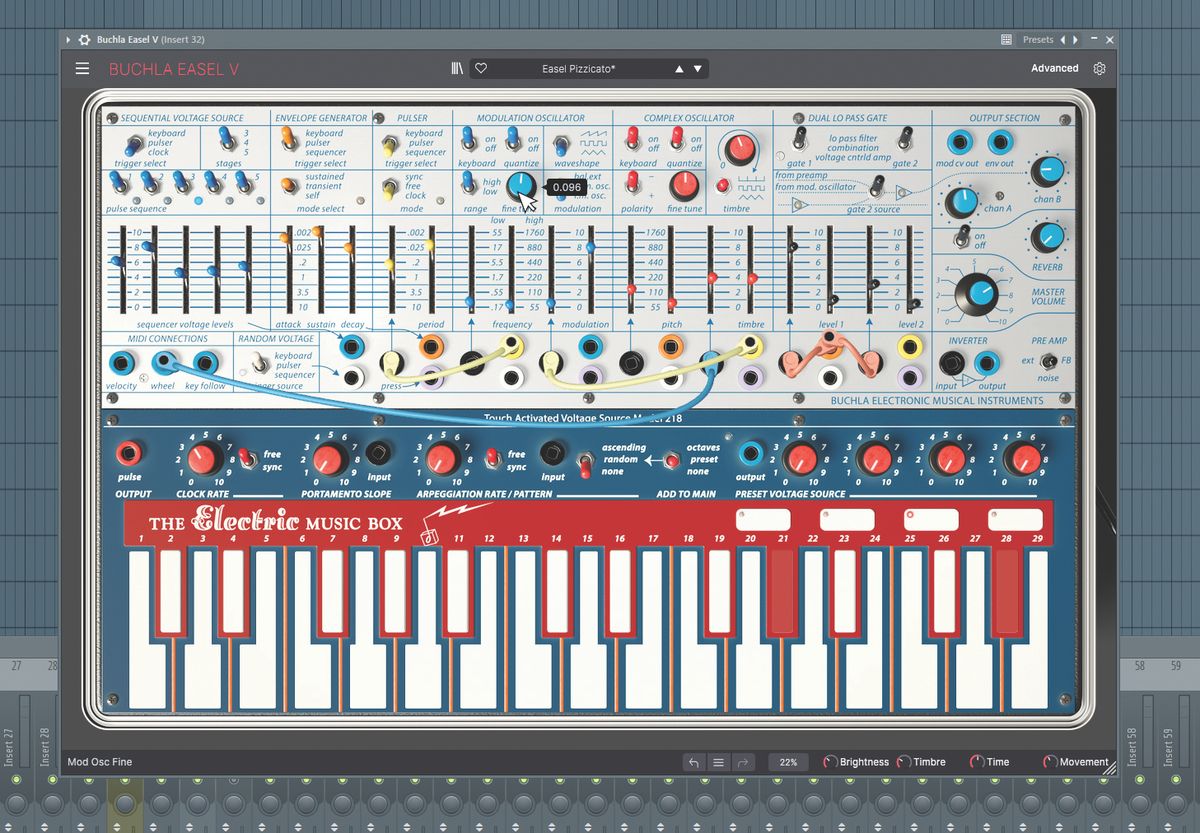
Task: Open the Arturia hamburger main menu
Action: point(82,68)
